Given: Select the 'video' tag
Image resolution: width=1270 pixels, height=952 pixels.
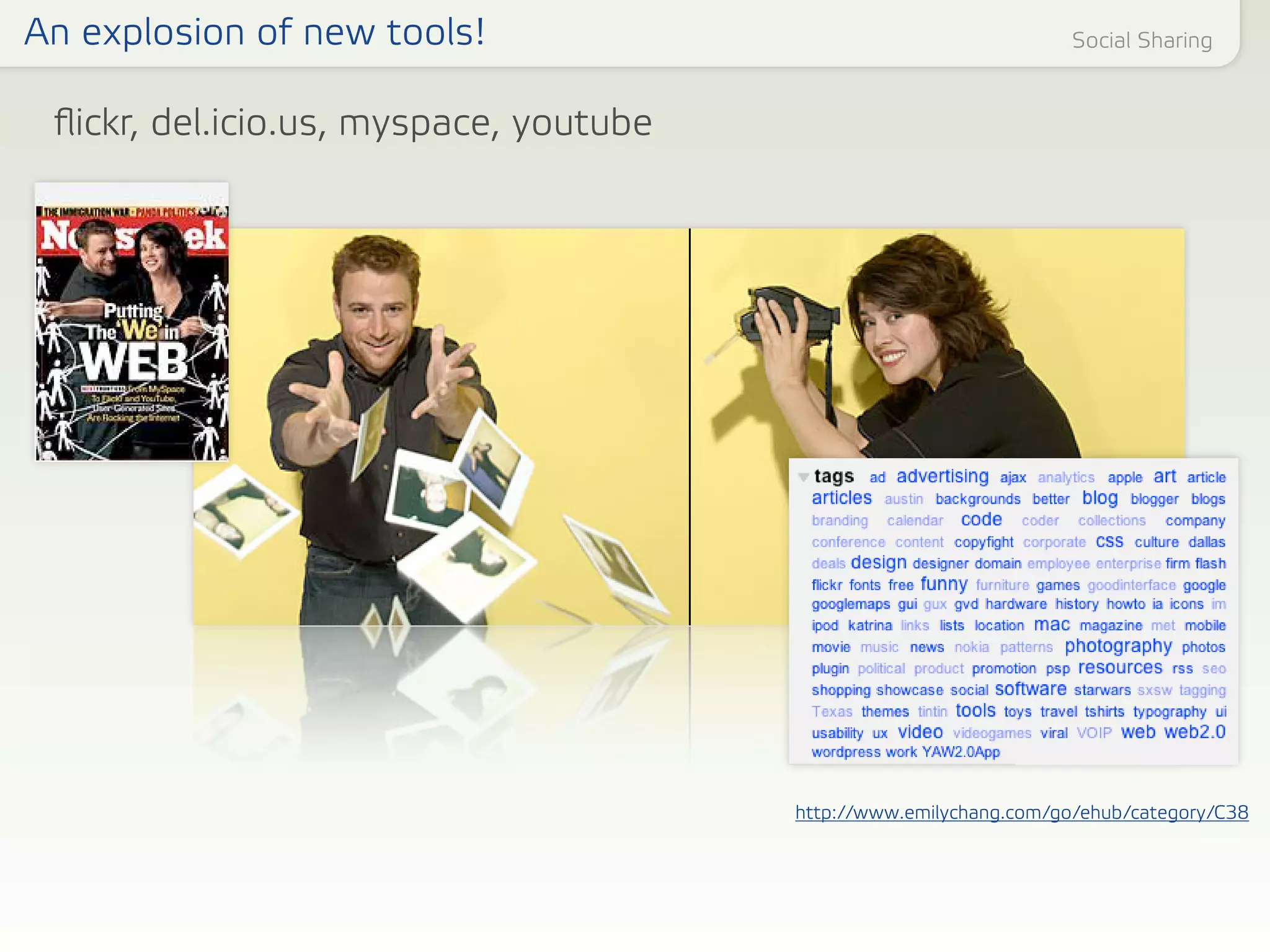Looking at the screenshot, I should [x=920, y=733].
